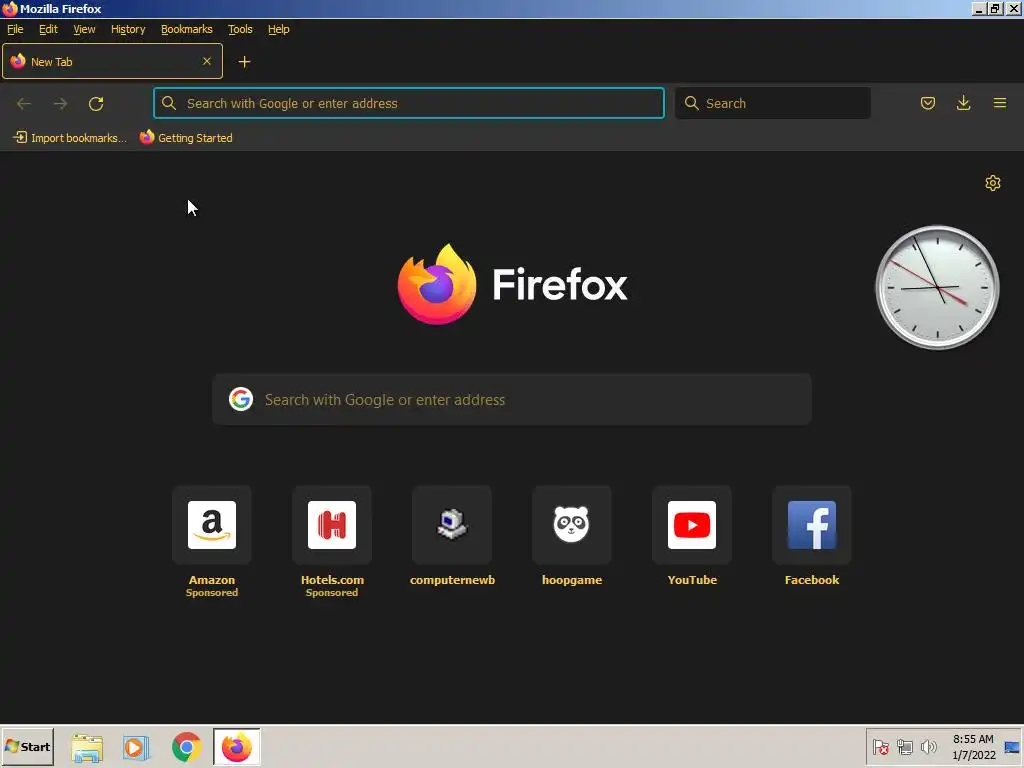The width and height of the screenshot is (1024, 768).
Task: Click the Google logo in page search
Action: (x=241, y=399)
